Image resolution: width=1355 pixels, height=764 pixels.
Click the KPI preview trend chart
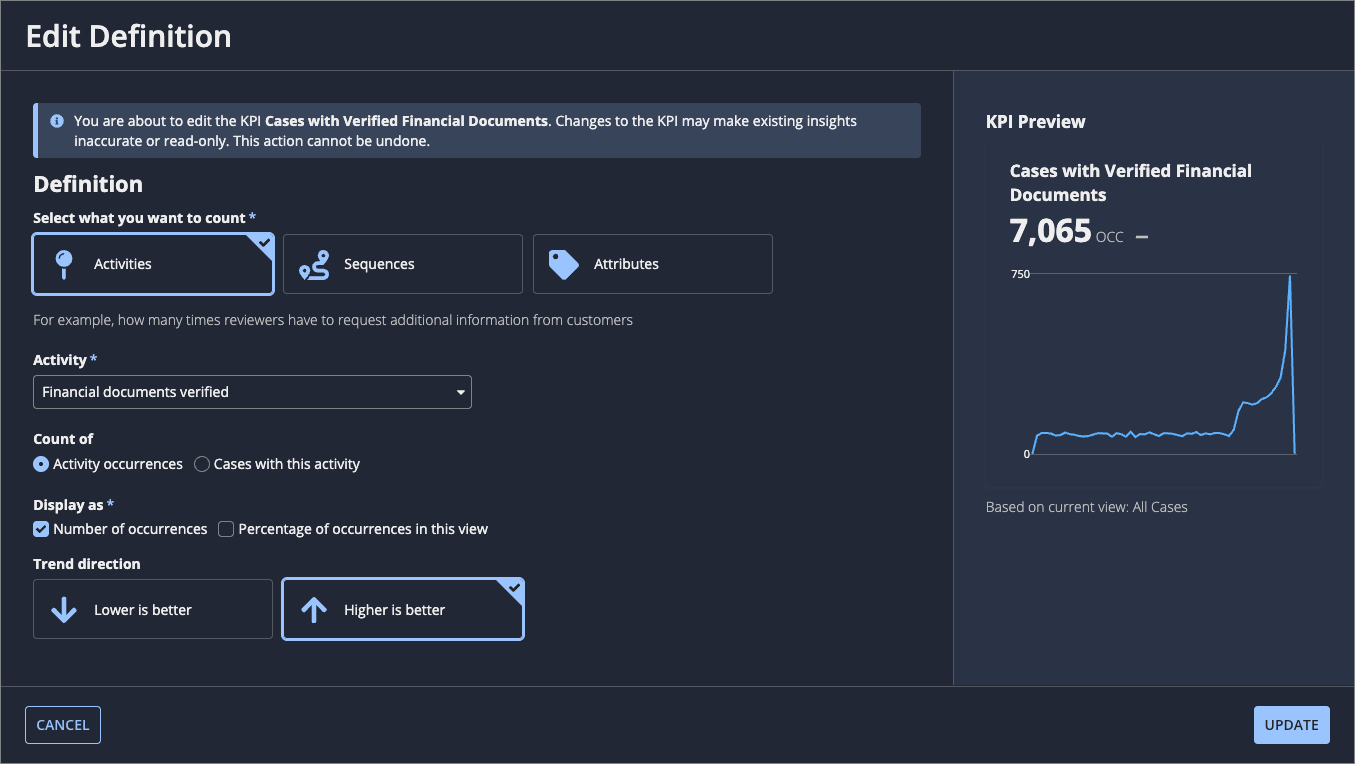click(1156, 364)
